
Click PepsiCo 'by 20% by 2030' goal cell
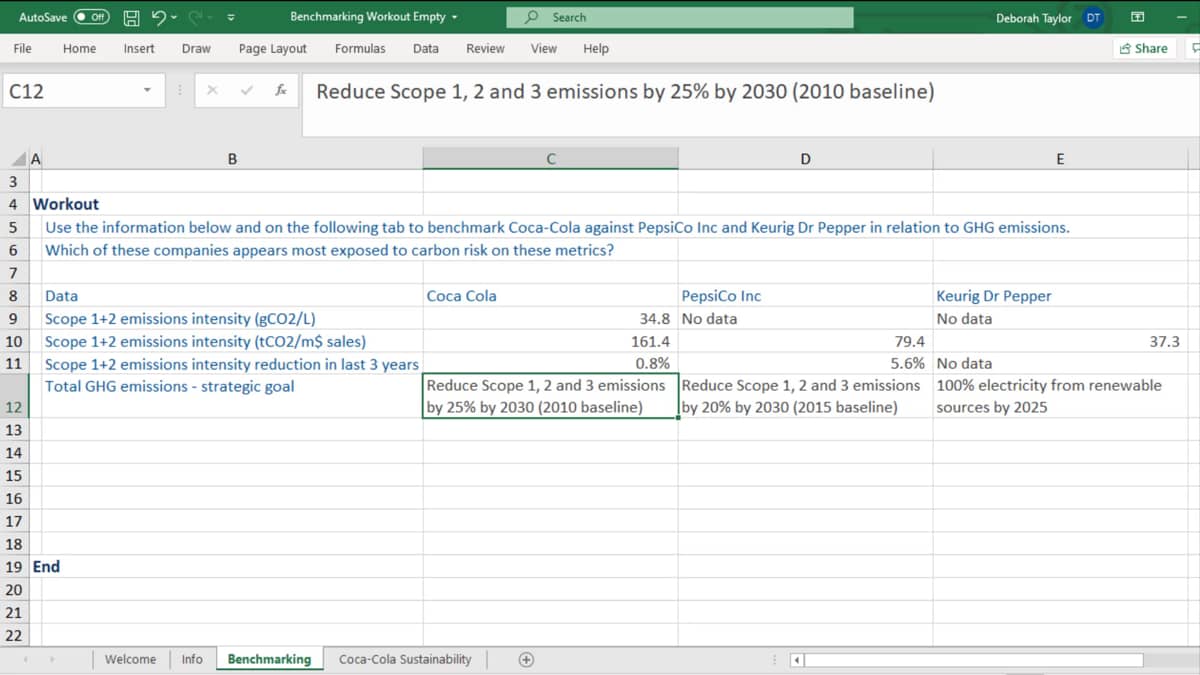(805, 396)
